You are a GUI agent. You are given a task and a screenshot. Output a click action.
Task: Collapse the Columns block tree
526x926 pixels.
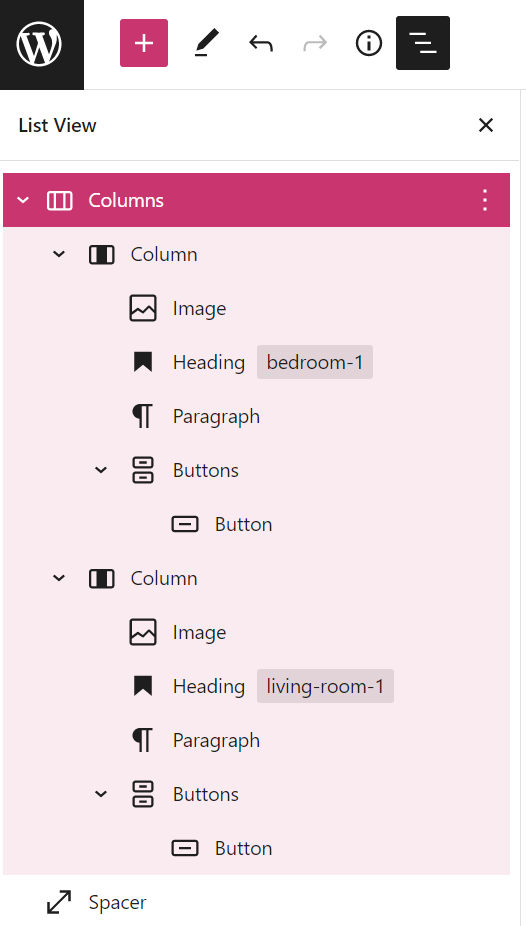tap(23, 200)
